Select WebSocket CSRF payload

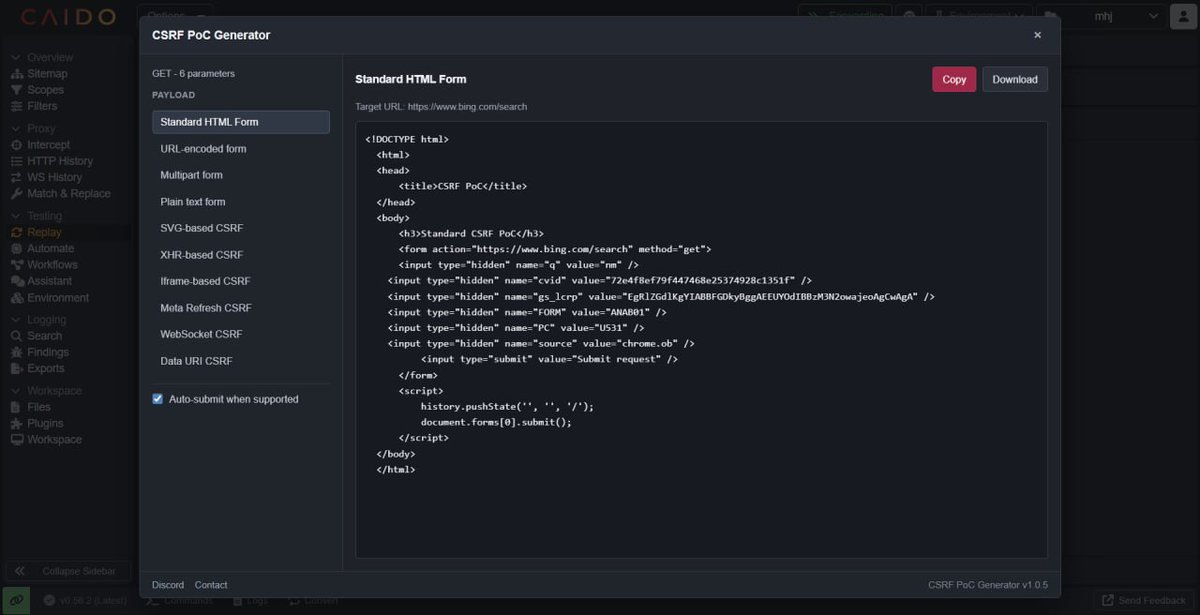tap(241, 334)
